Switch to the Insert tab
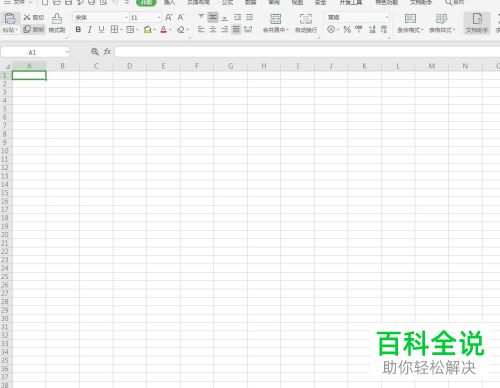The width and height of the screenshot is (500, 388). 169,2
